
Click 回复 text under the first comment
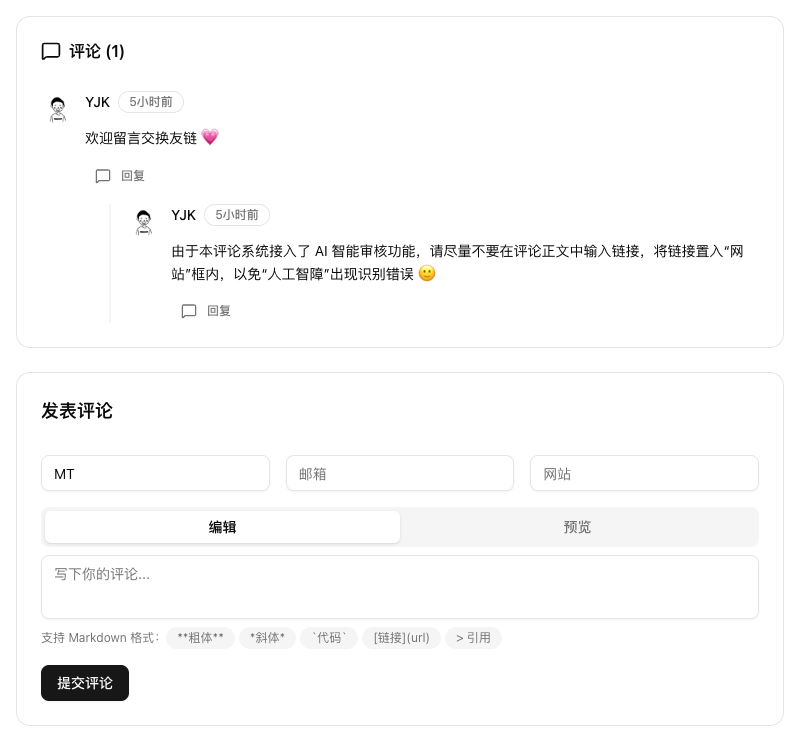point(133,176)
